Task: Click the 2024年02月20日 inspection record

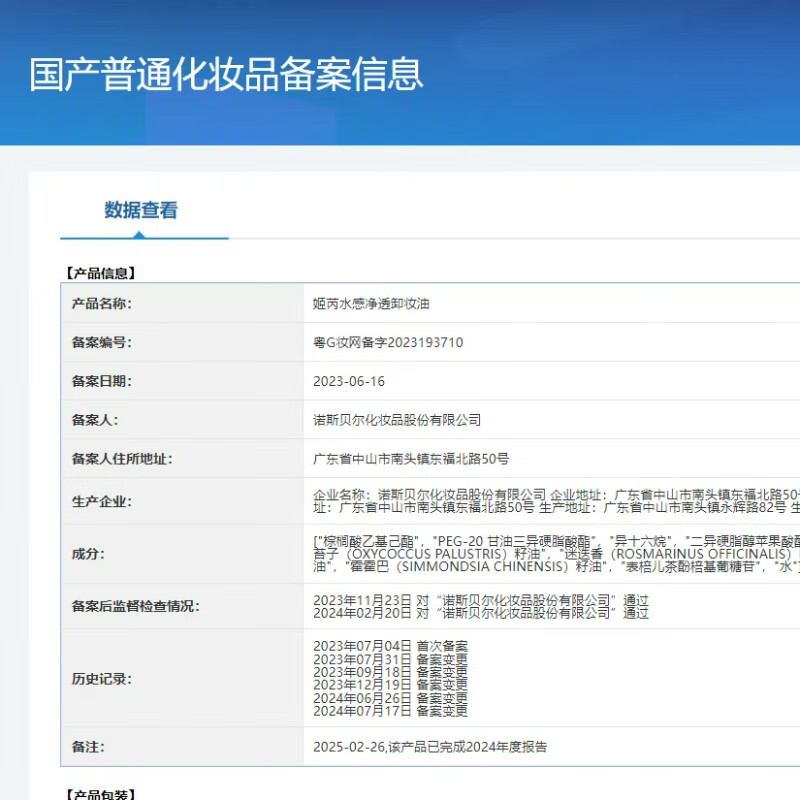Action: [x=480, y=613]
